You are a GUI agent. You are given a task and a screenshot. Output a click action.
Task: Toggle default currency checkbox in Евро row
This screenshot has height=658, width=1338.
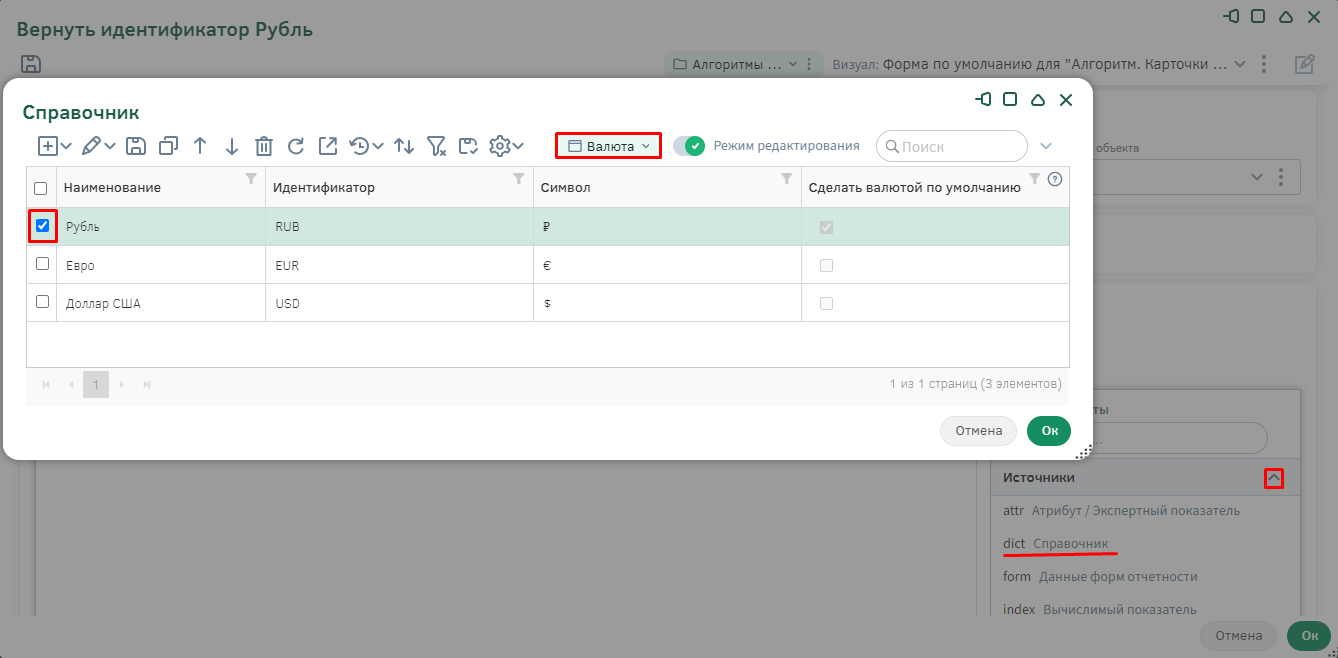point(826,265)
